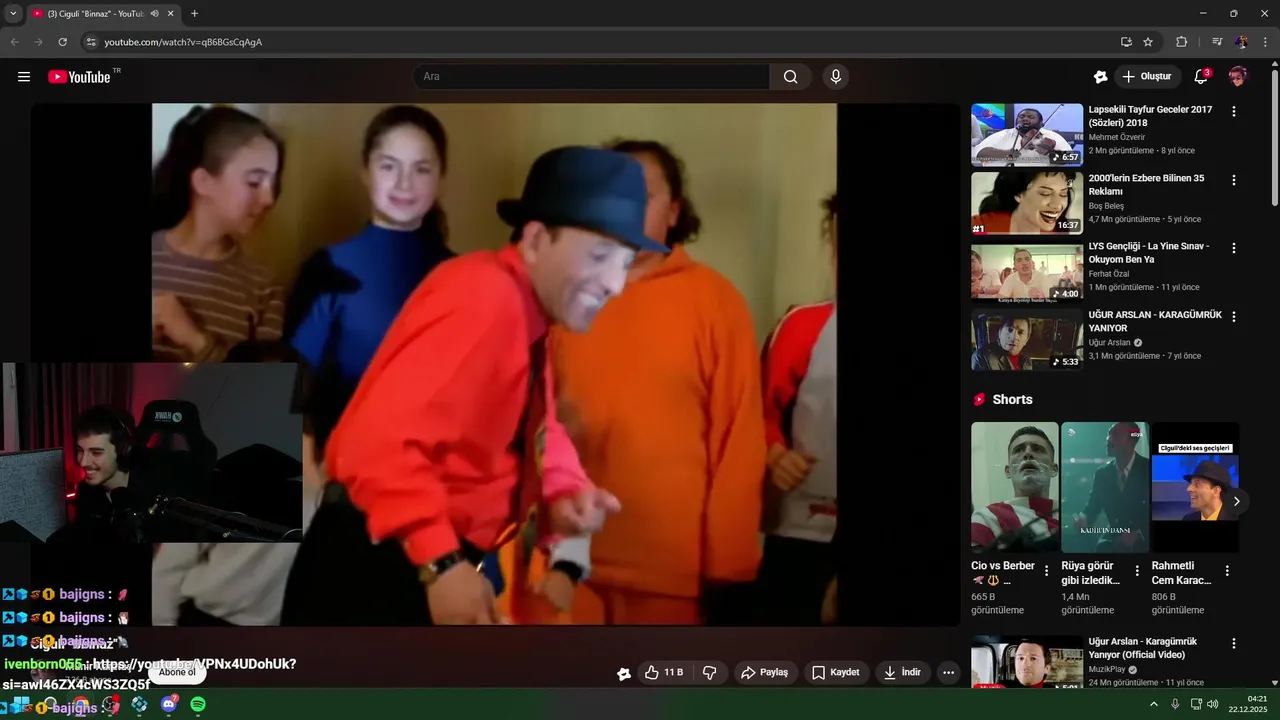Open Cio vs Berber short thumbnail
The image size is (1280, 720).
[x=1014, y=487]
